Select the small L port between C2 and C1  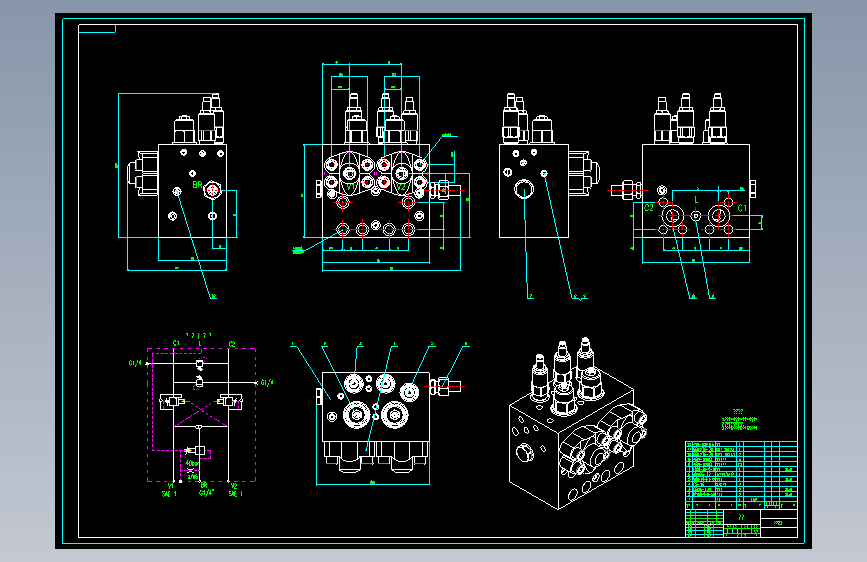(x=696, y=216)
